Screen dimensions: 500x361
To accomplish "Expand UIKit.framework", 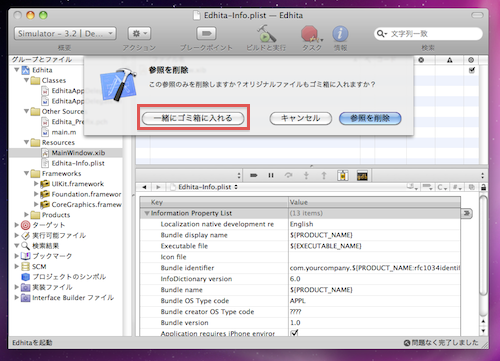I will pos(36,184).
